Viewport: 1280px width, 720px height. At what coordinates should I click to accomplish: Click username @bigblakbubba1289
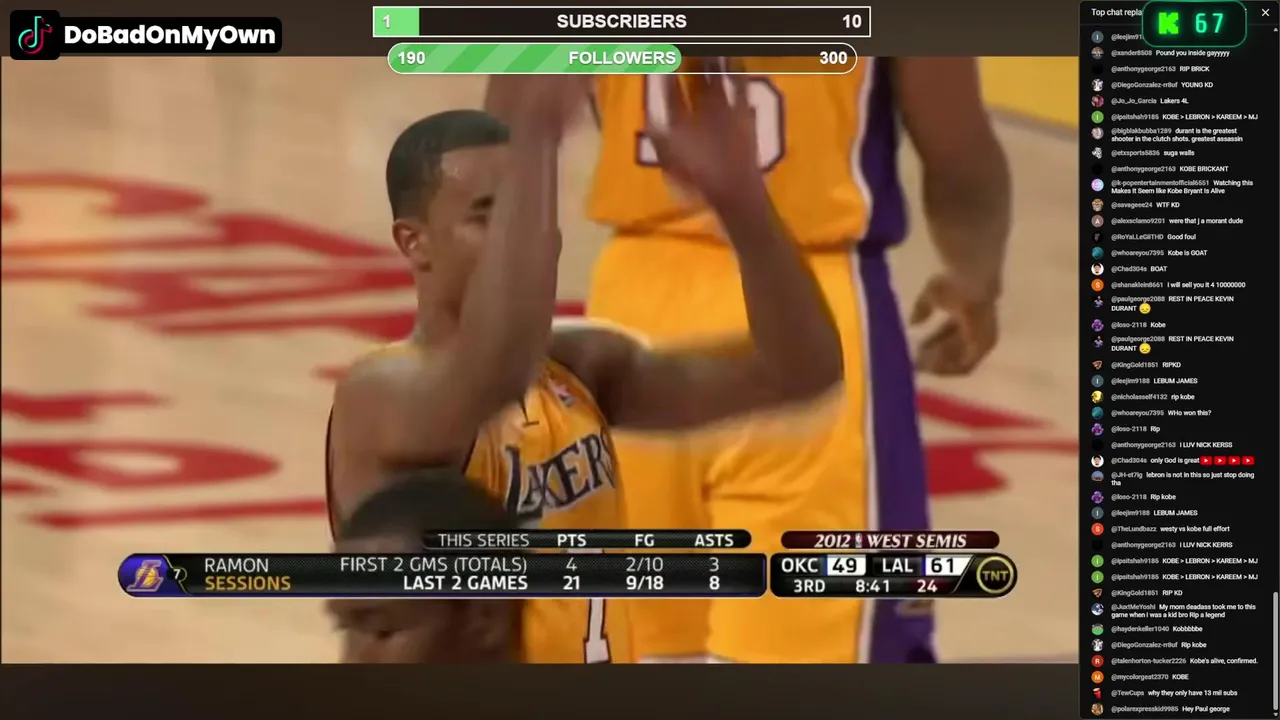pos(1141,131)
